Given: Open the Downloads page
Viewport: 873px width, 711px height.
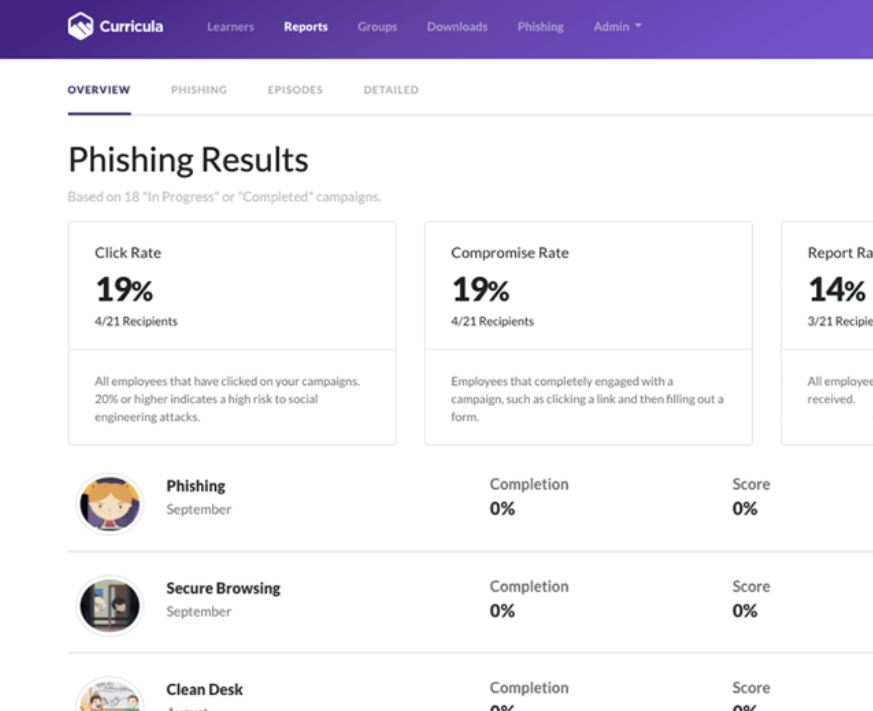Looking at the screenshot, I should 456,27.
